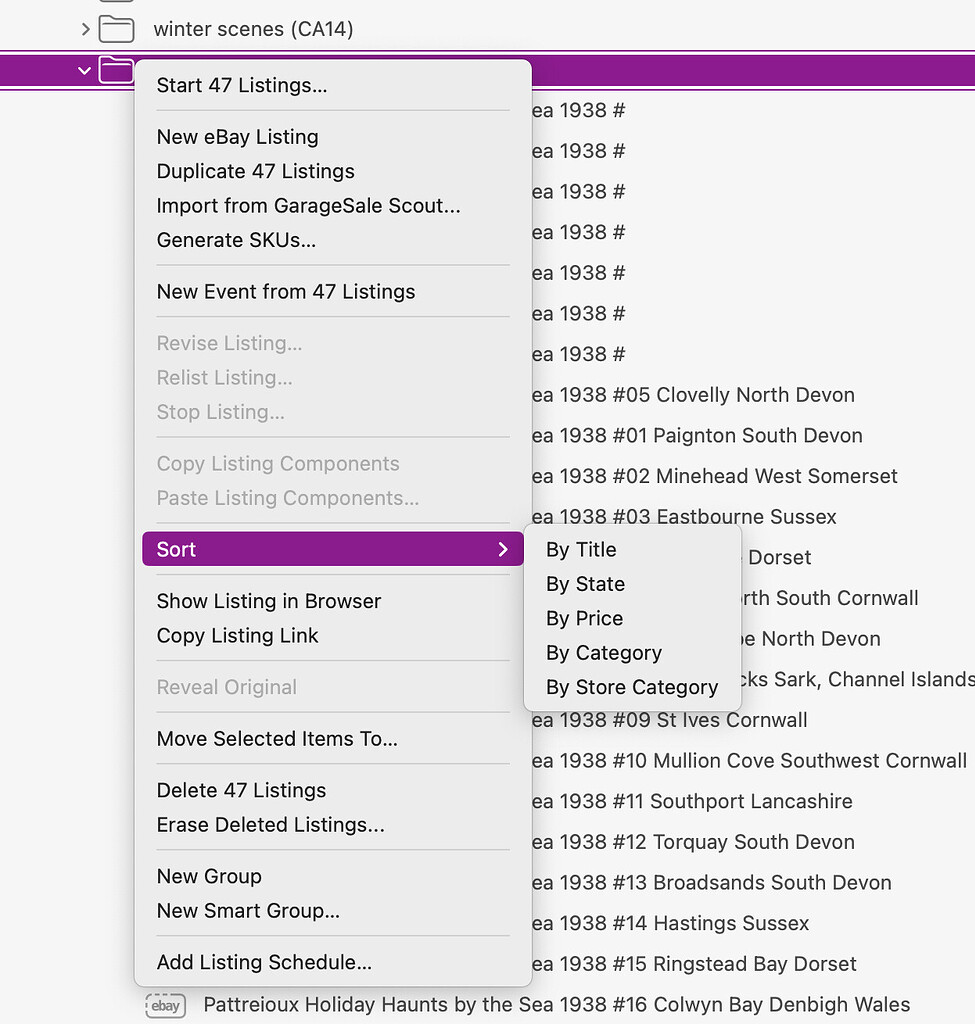
Task: Select the #05 Clovelly North Devon listing
Action: [x=693, y=395]
